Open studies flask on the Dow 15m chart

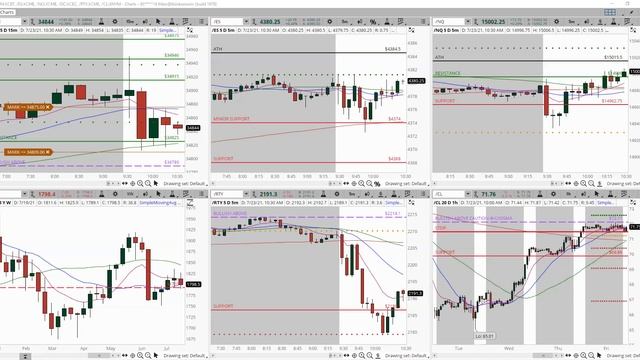point(172,22)
